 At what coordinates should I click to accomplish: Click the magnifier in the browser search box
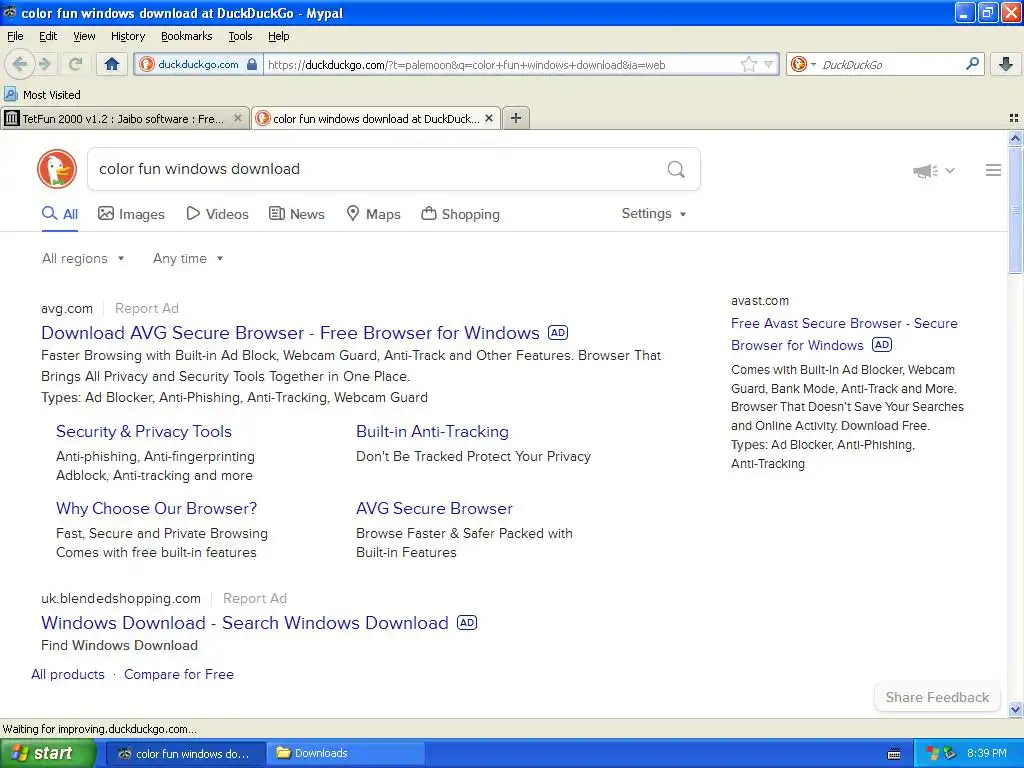tap(972, 63)
